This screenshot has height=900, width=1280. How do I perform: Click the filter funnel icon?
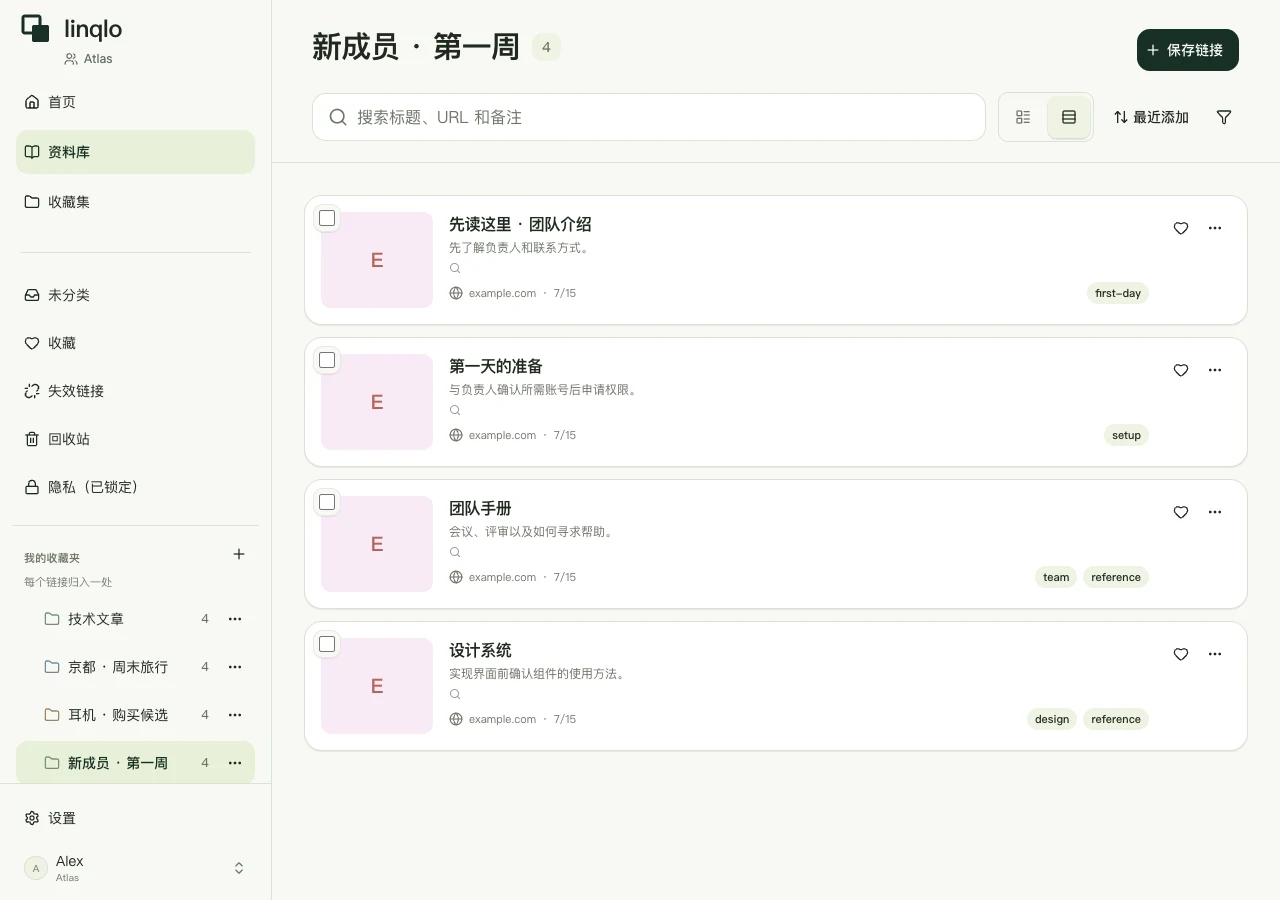click(x=1224, y=117)
